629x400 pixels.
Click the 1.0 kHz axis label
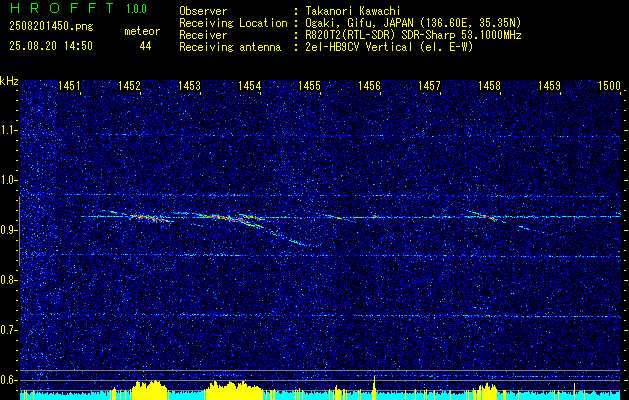click(9, 180)
